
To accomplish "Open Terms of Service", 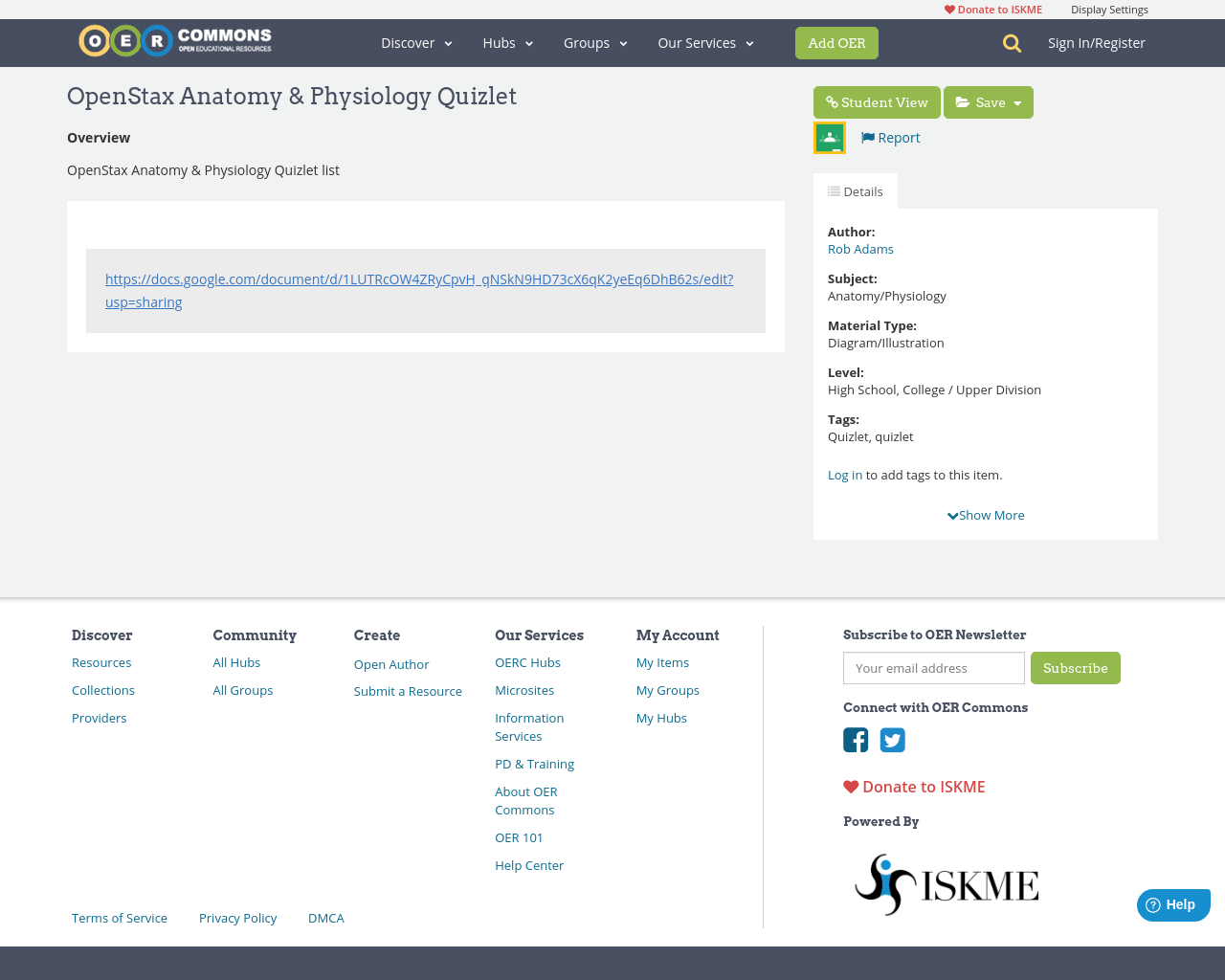I will pos(120,918).
